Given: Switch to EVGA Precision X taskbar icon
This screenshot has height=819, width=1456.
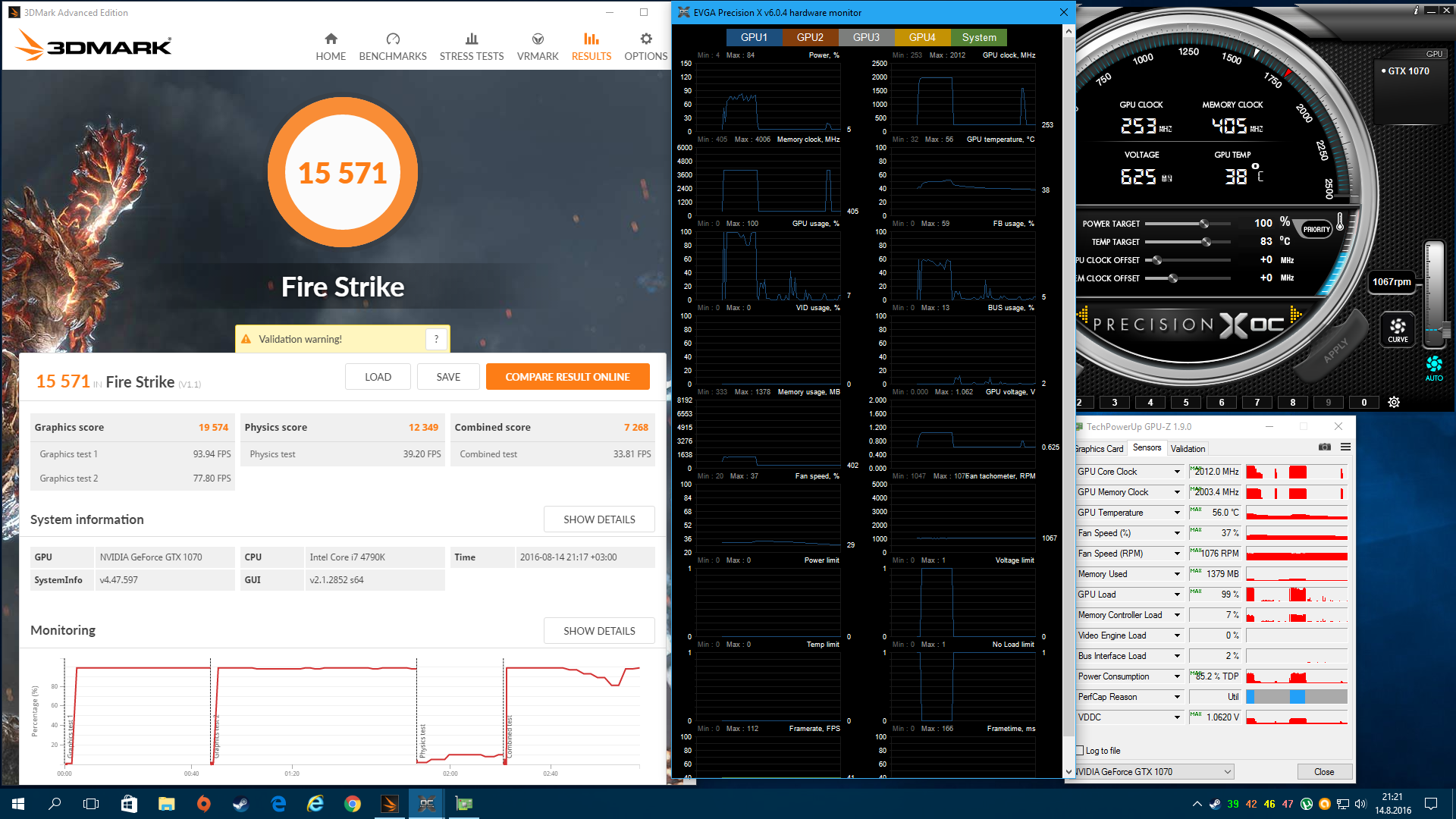Looking at the screenshot, I should pos(427,804).
